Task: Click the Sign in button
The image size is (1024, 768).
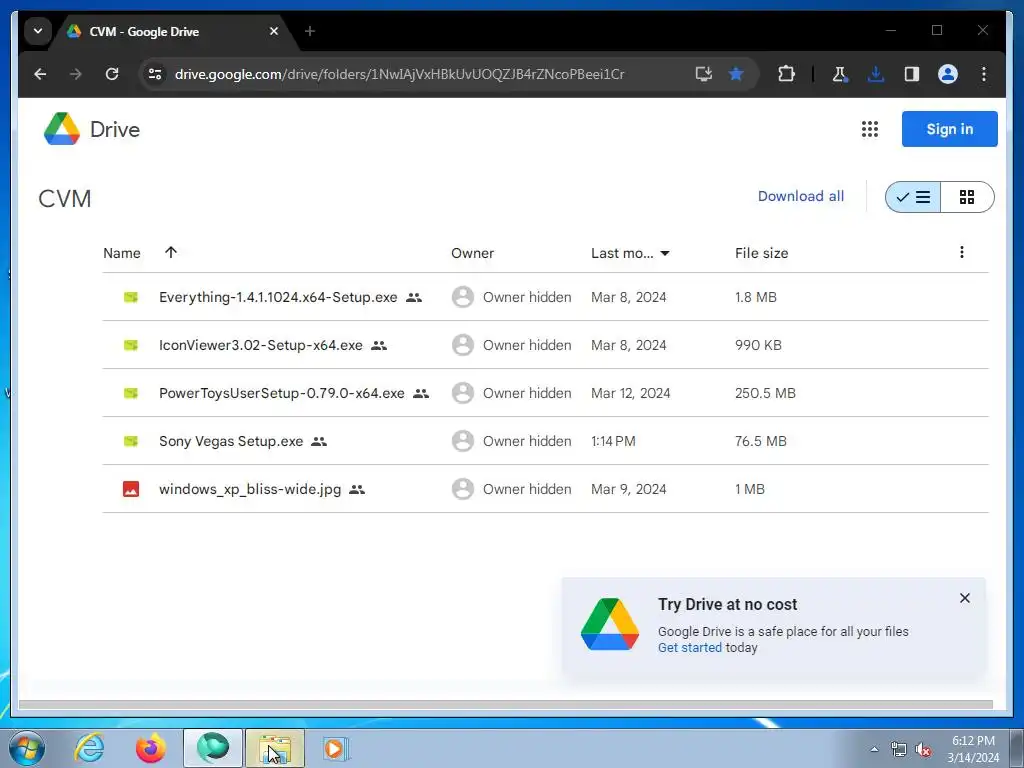Action: pyautogui.click(x=950, y=129)
